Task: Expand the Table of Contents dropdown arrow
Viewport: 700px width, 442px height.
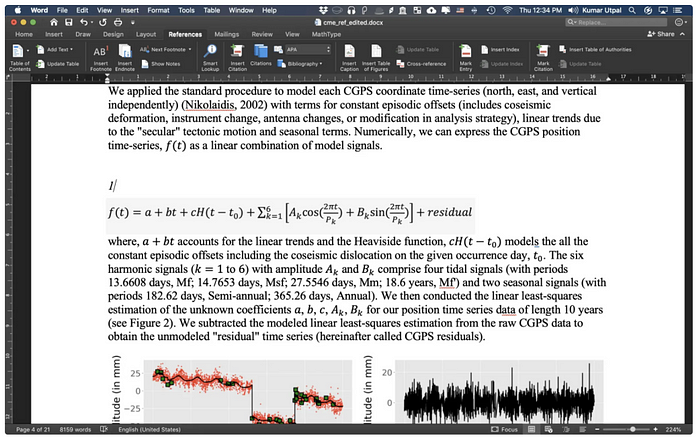Action: [x=28, y=50]
